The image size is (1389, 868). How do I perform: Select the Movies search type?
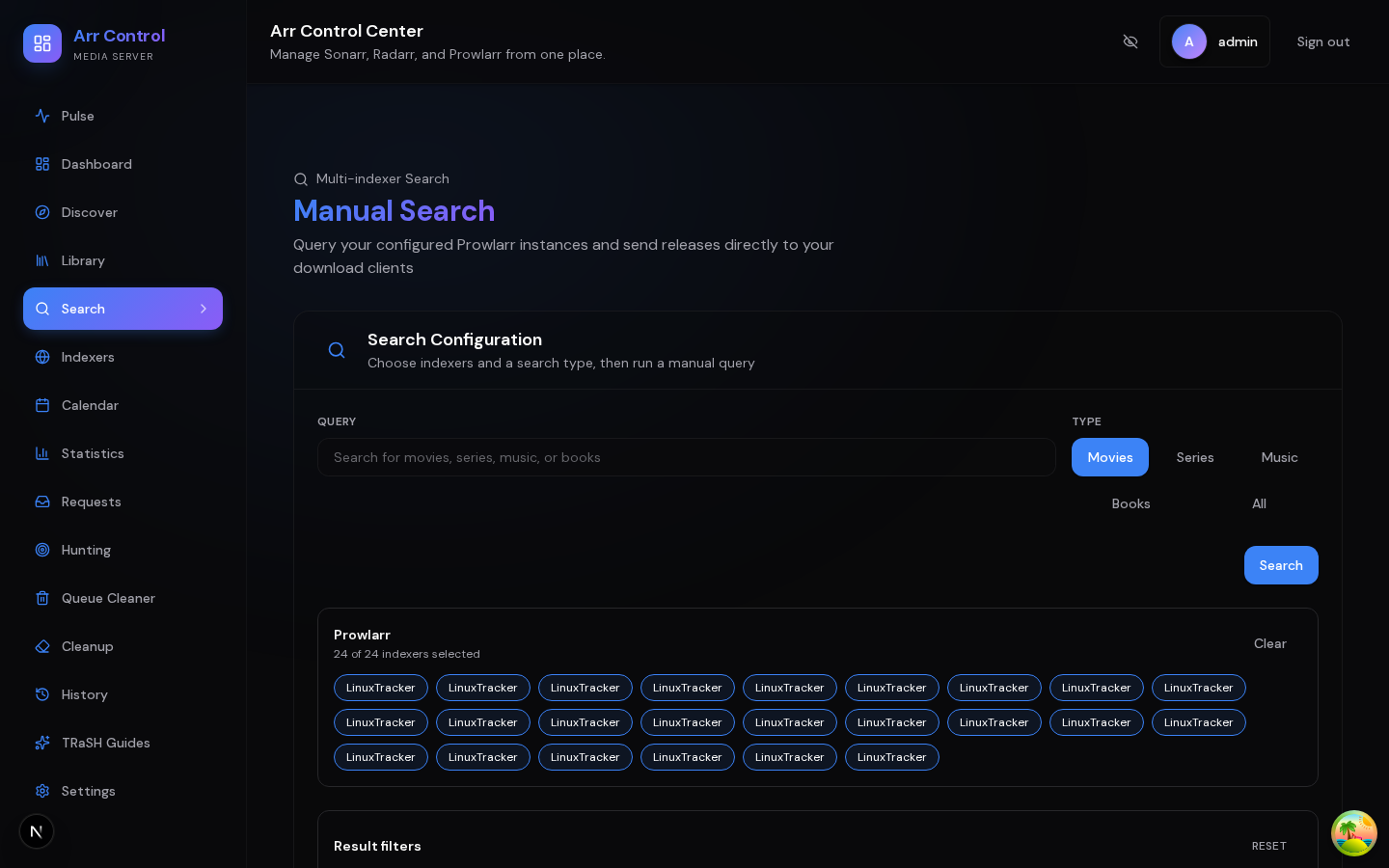(1110, 457)
